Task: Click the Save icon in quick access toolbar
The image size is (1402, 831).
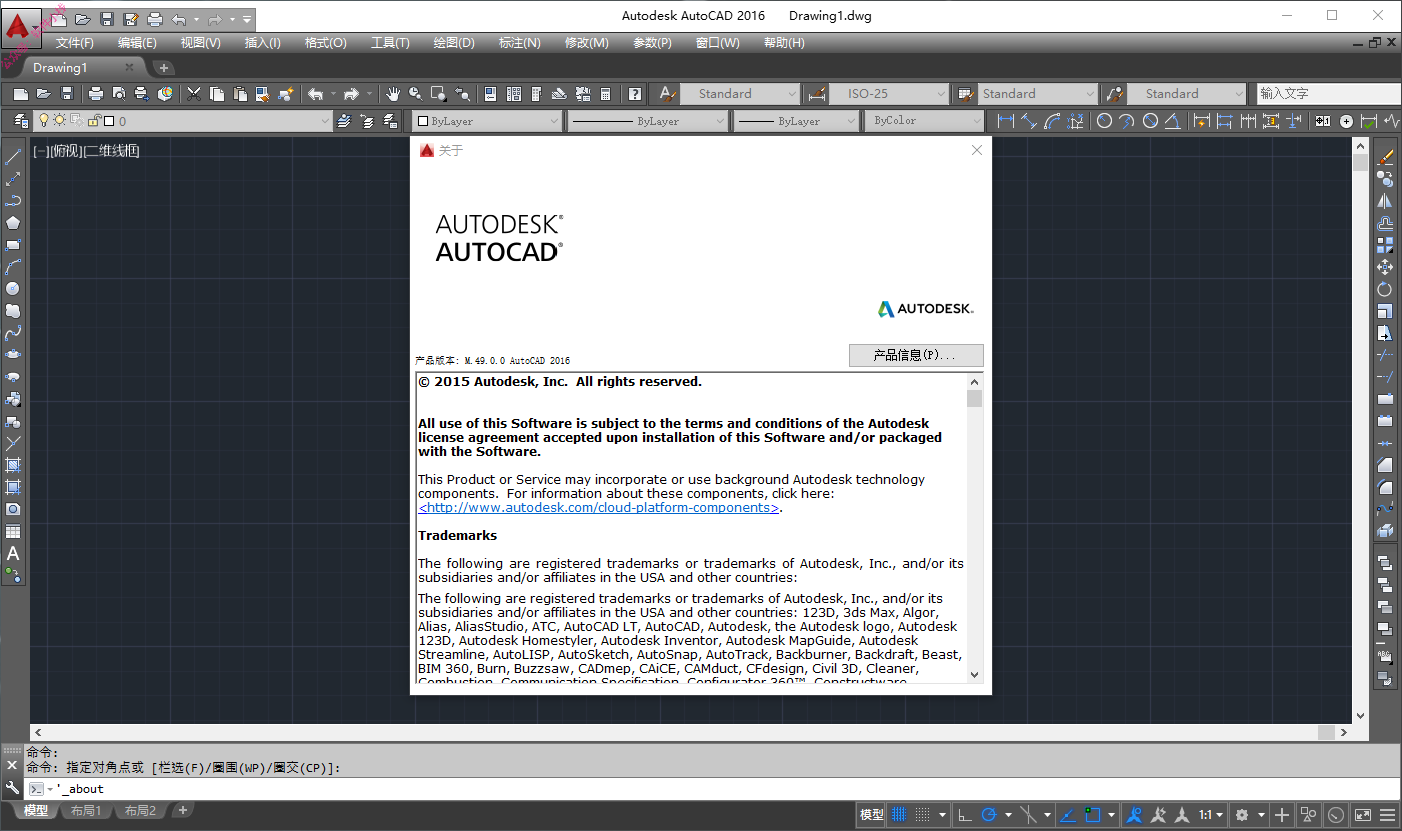Action: 107,19
